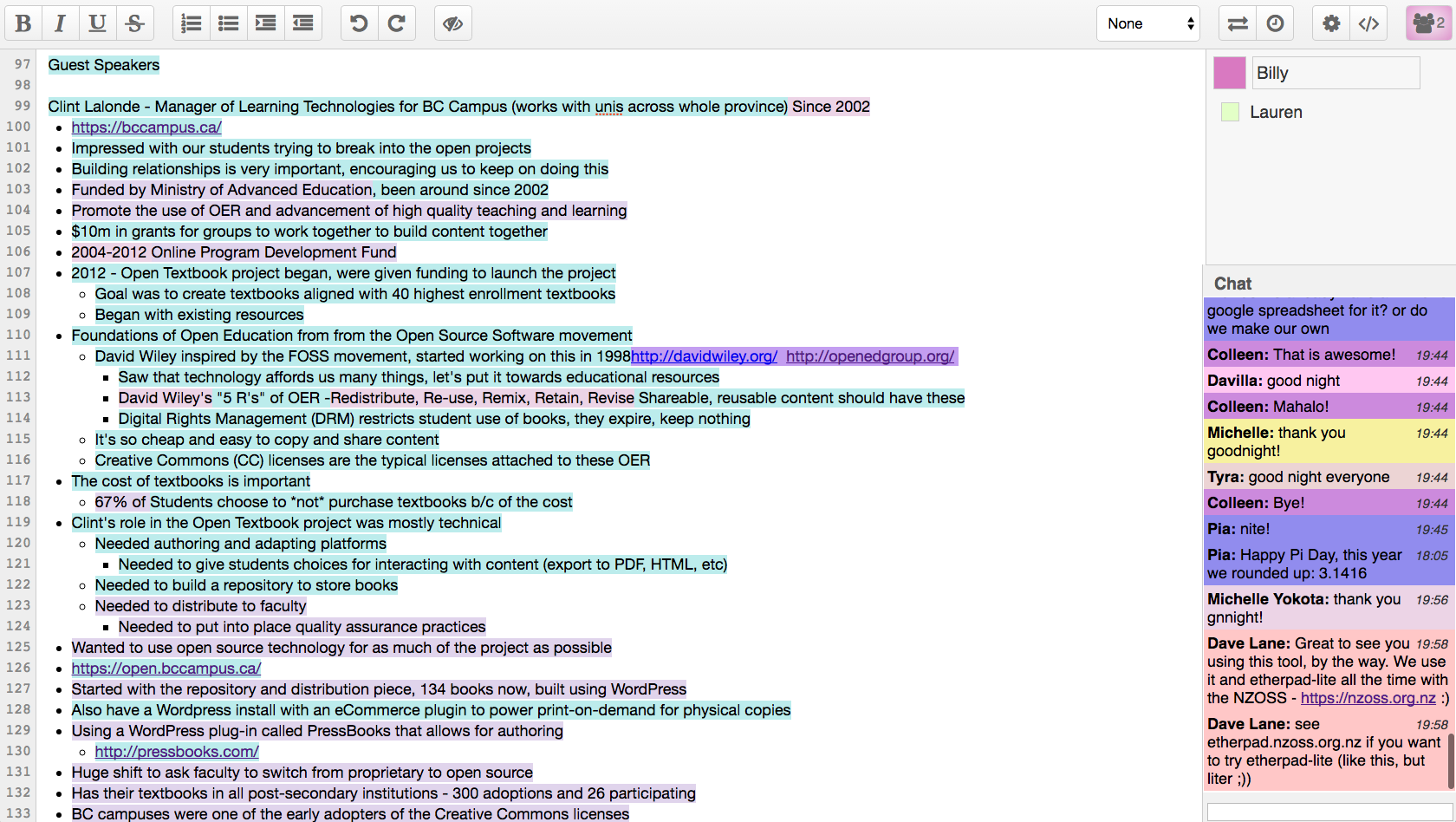Outdent the current line
Screen dimensions: 1456x822
[302, 23]
